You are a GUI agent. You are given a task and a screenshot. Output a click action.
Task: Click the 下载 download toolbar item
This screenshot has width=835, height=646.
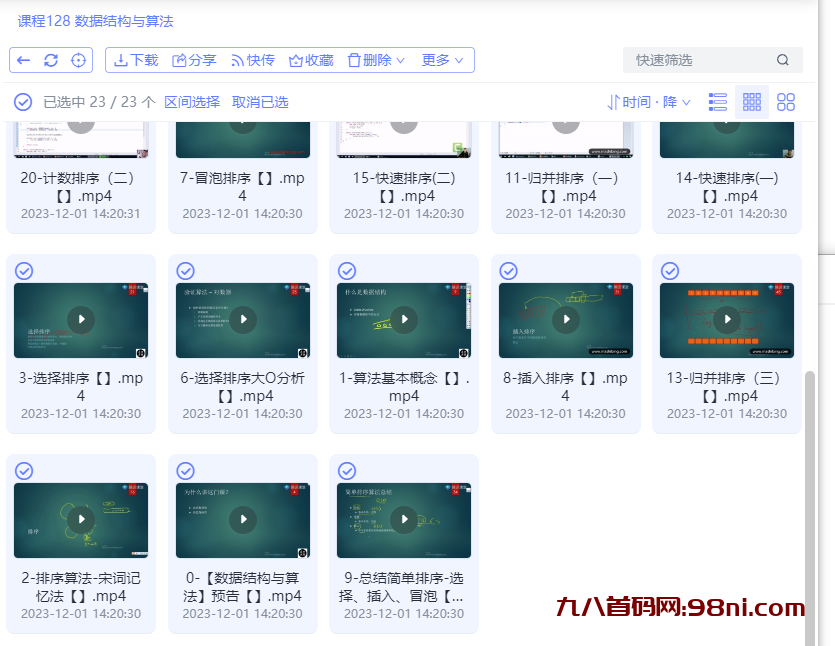click(x=135, y=60)
